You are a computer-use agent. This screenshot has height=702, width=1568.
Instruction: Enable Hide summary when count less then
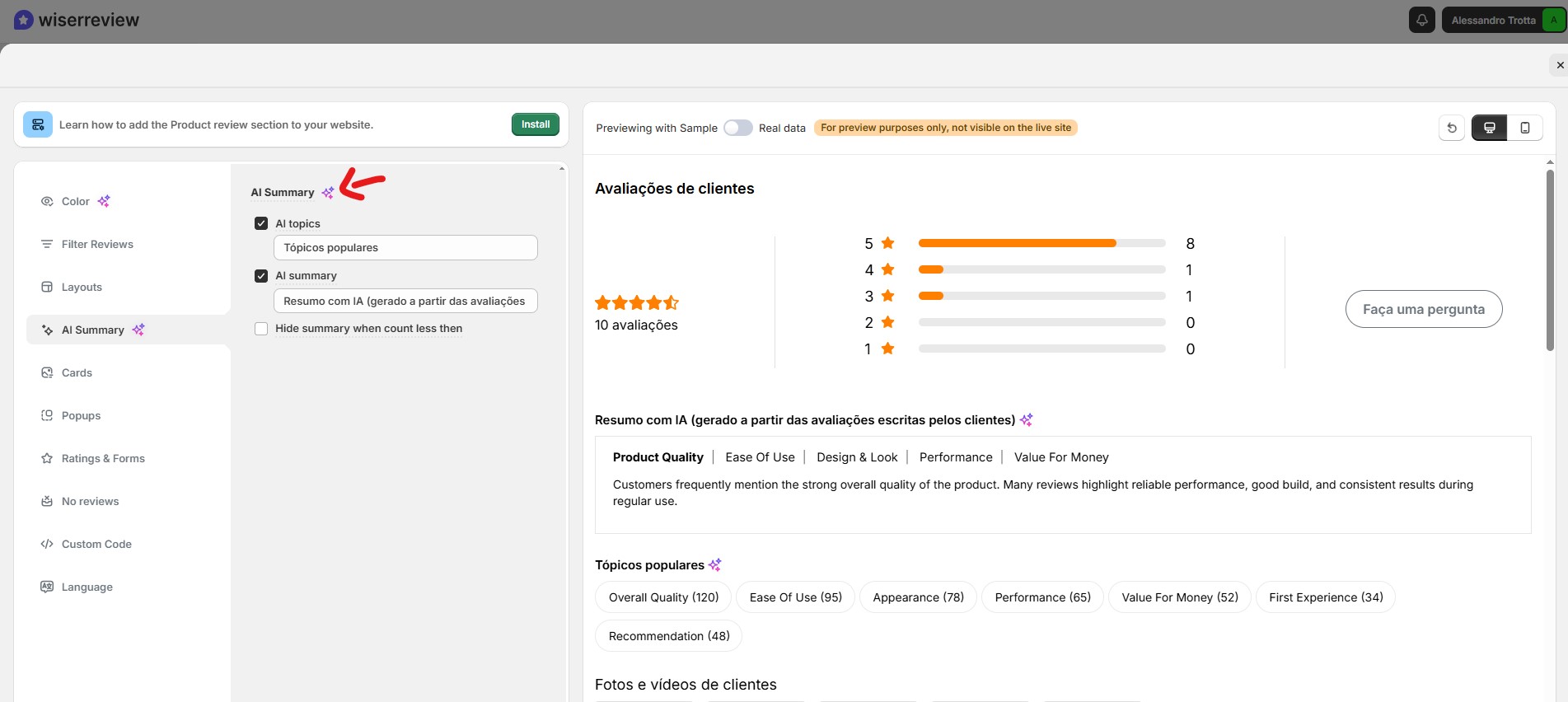click(261, 329)
